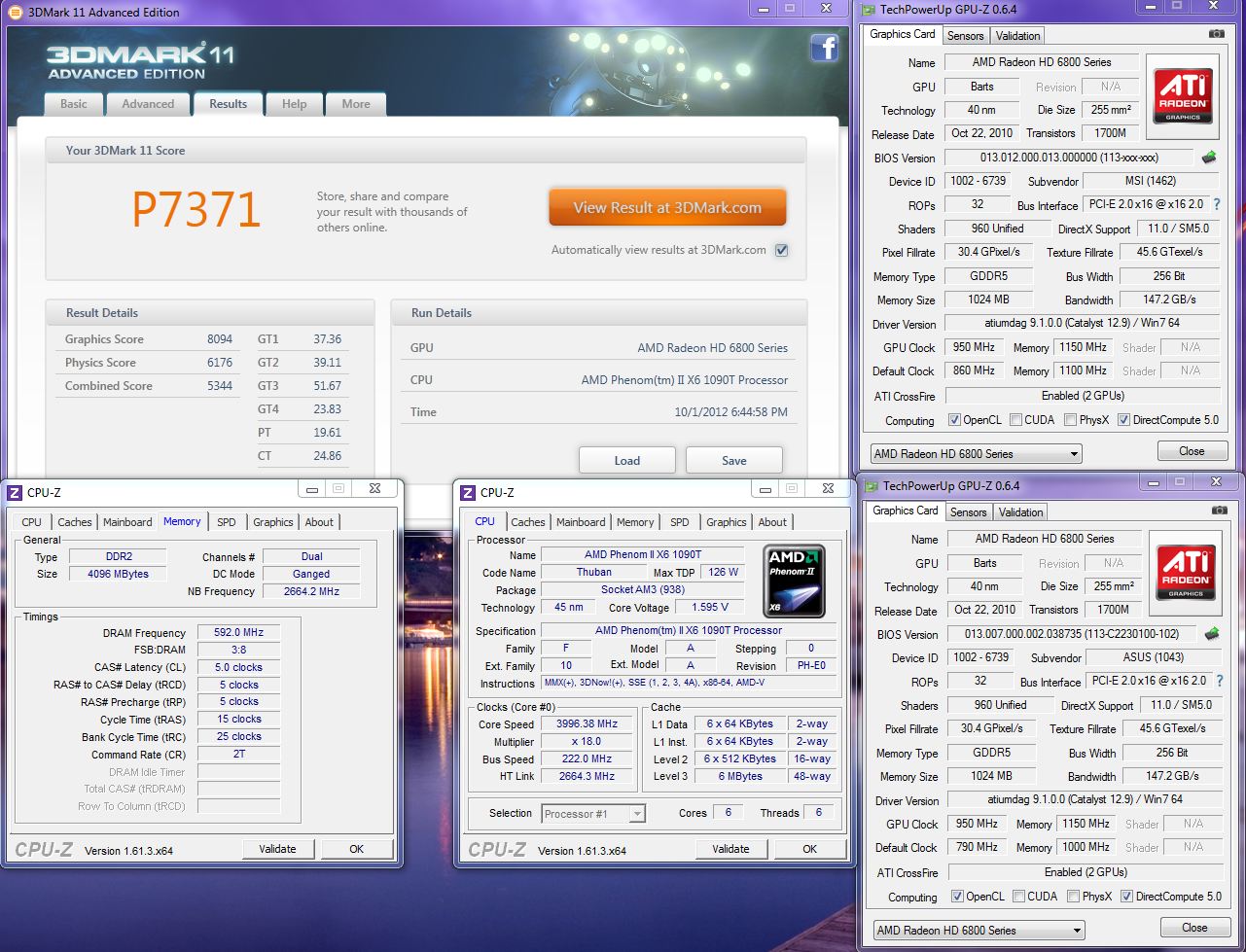Click the AMD Phenom II logo in CPU-Z
The image size is (1246, 952).
point(794,581)
